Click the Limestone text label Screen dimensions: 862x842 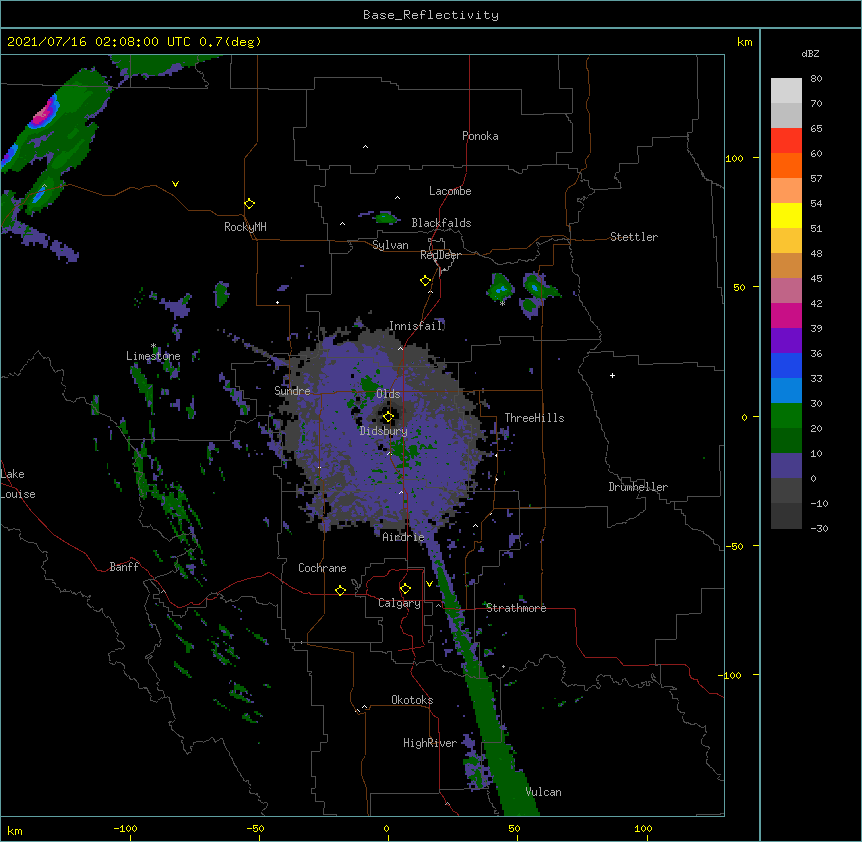click(153, 356)
